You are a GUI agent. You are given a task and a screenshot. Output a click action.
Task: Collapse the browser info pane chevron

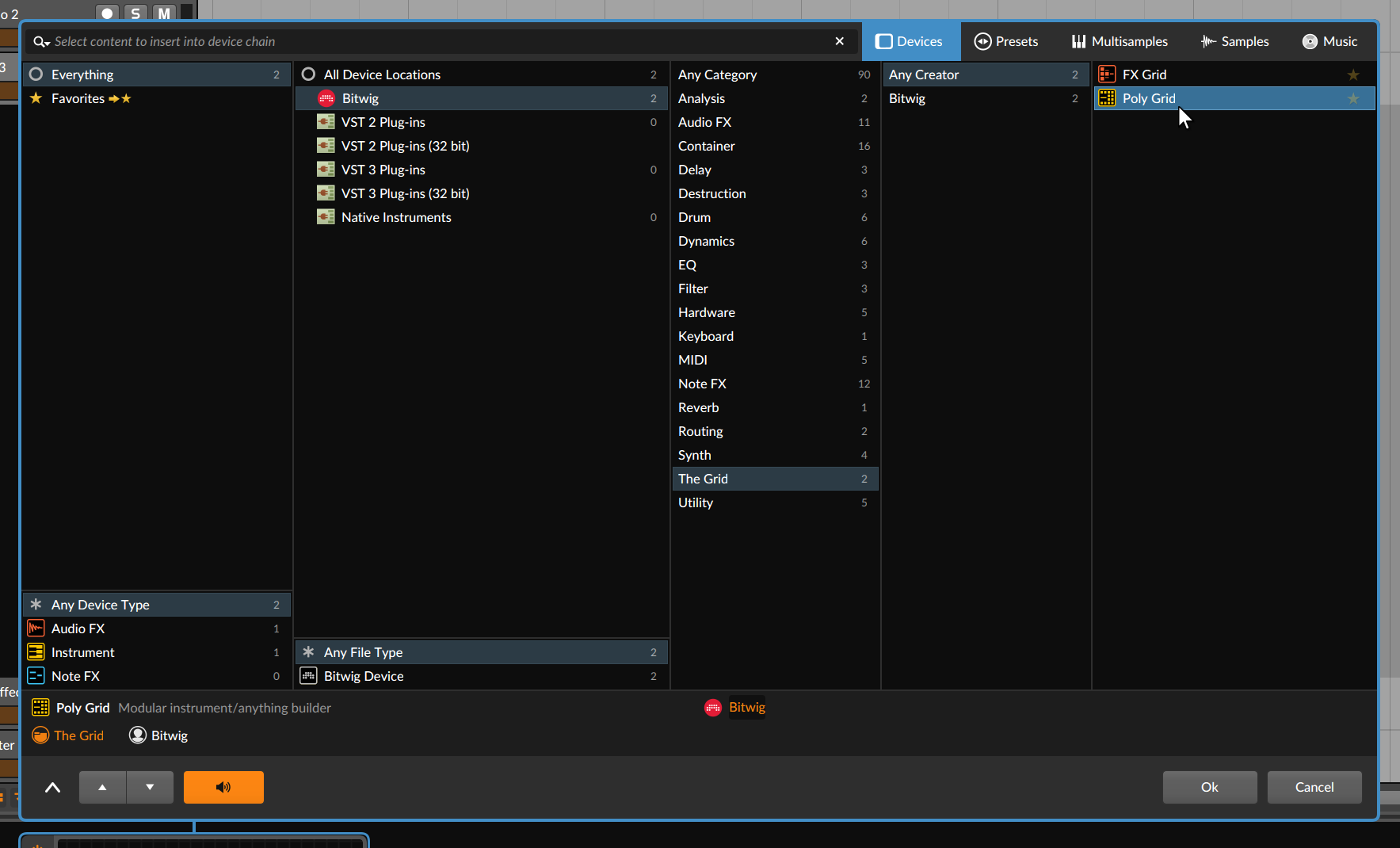click(52, 787)
